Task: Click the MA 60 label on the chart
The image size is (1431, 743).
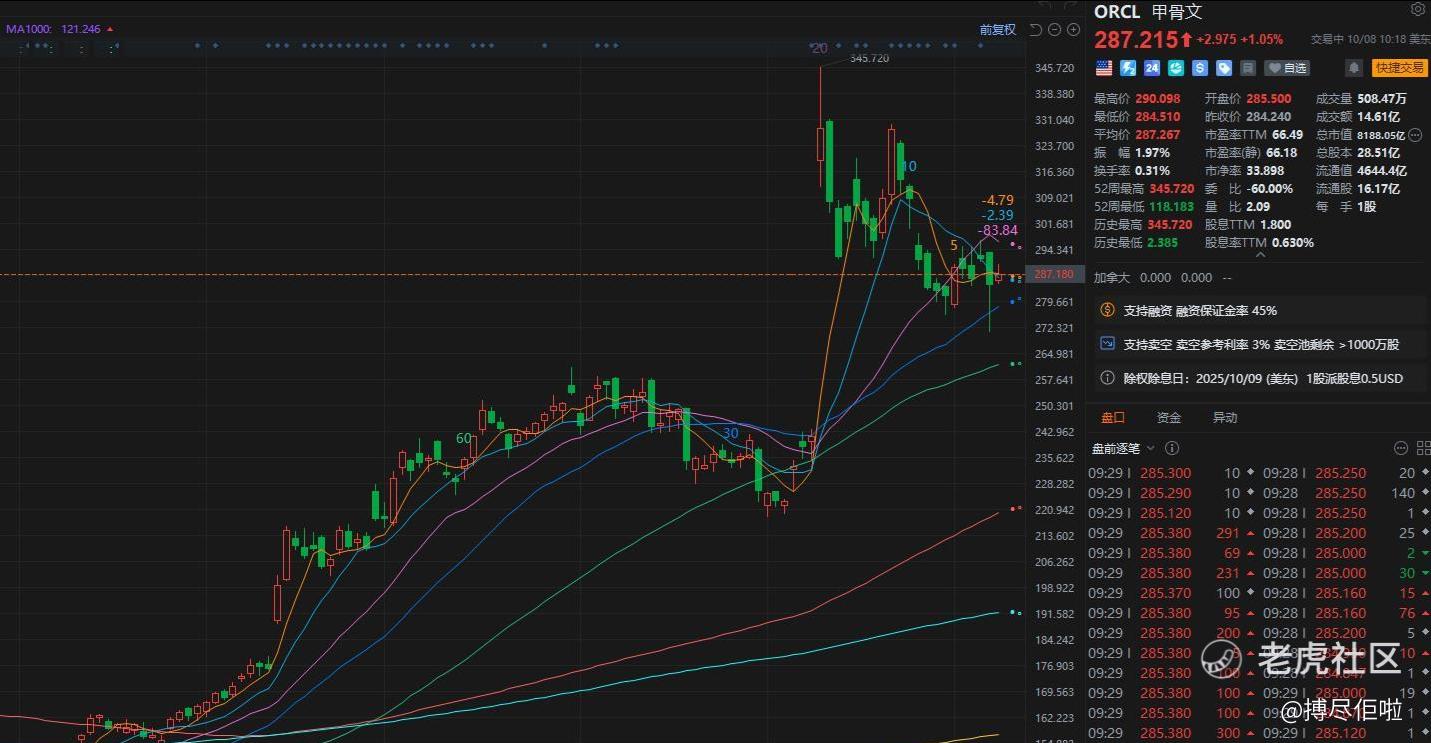Action: pos(464,438)
